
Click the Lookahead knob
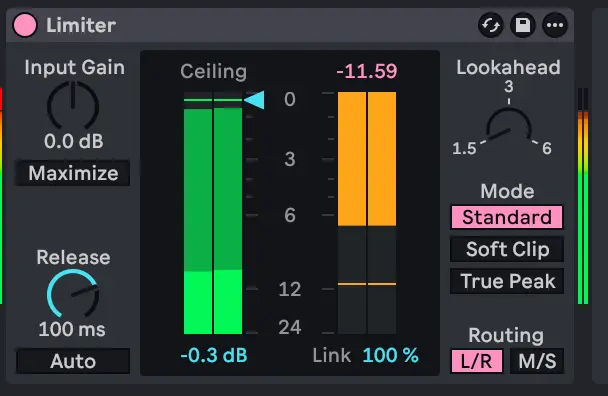[508, 125]
